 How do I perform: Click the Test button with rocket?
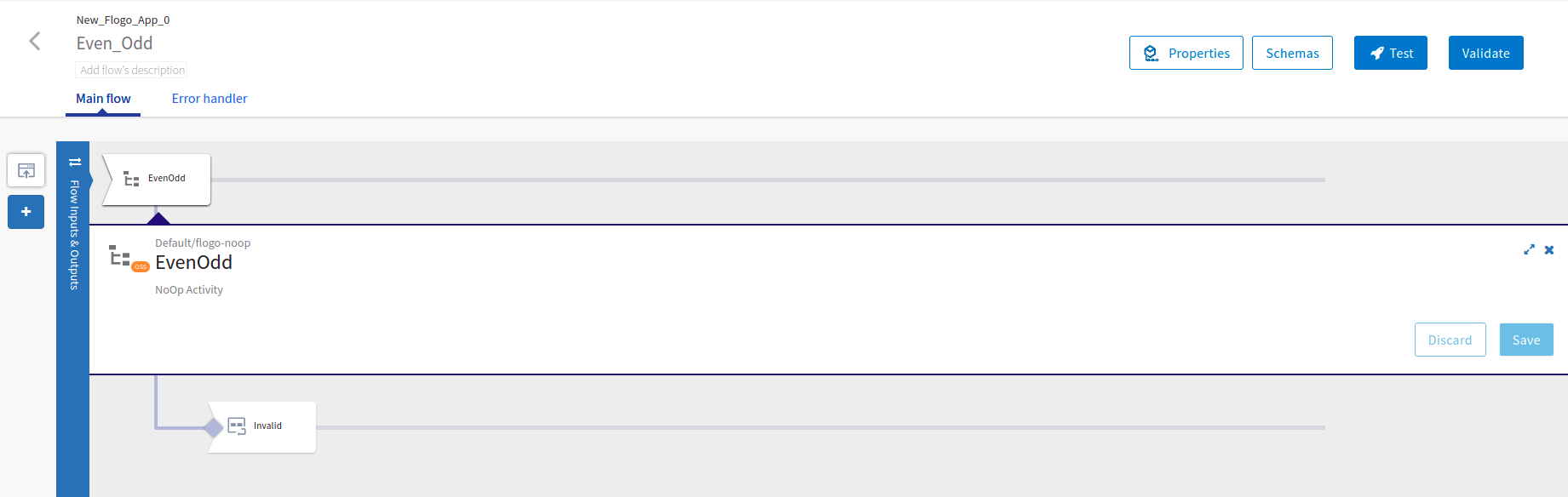click(x=1390, y=53)
